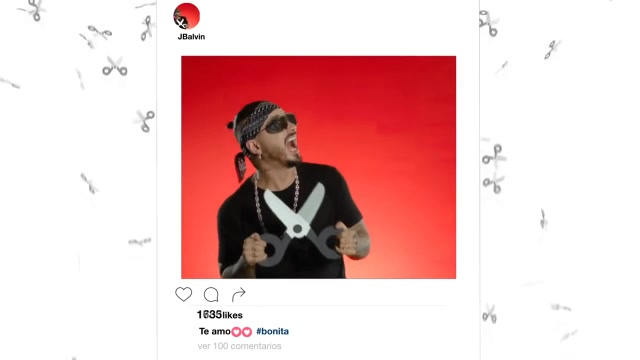Like the post with the heart icon
The width and height of the screenshot is (640, 360).
point(183,294)
